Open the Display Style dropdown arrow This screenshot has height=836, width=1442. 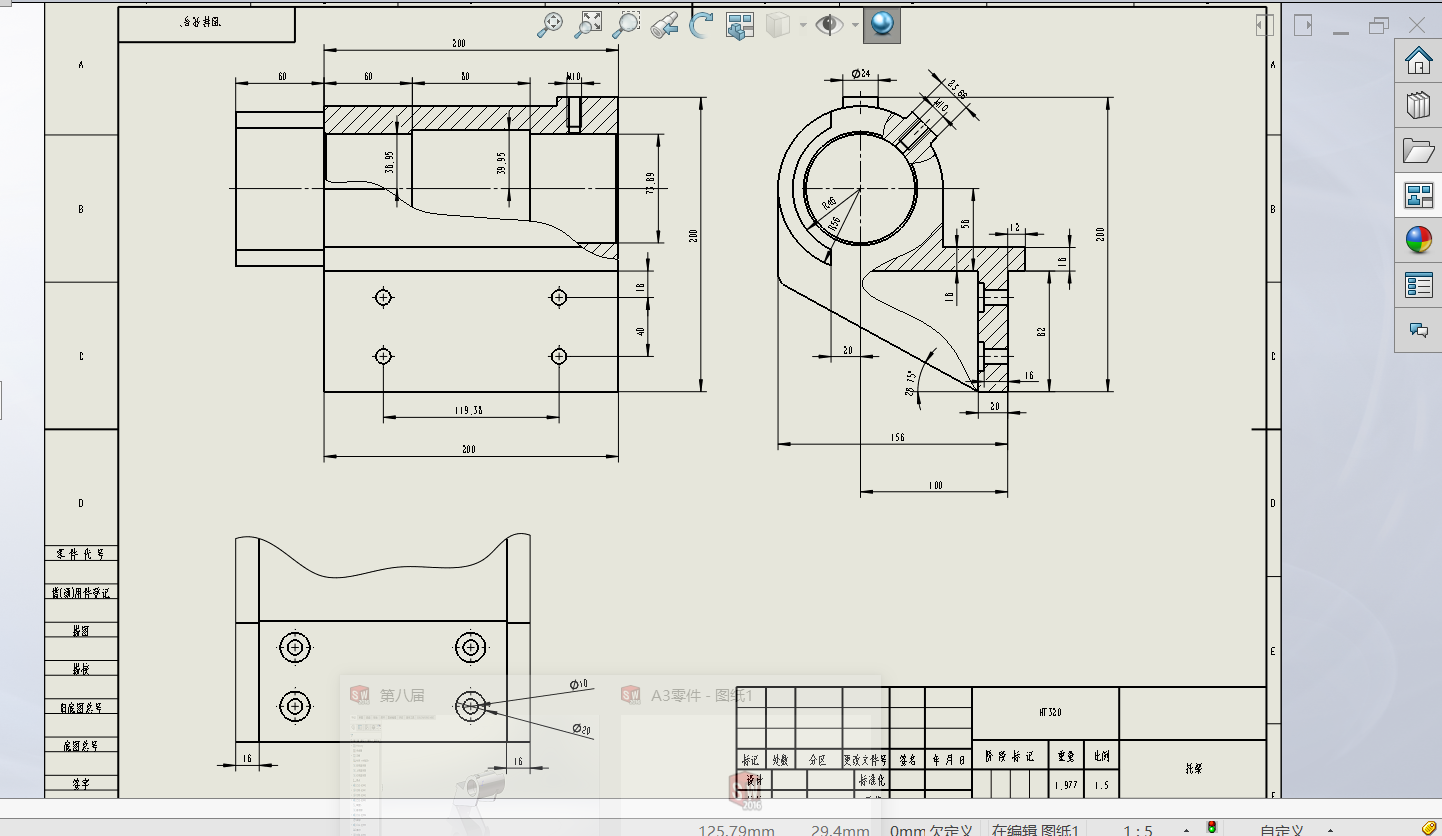pos(802,25)
